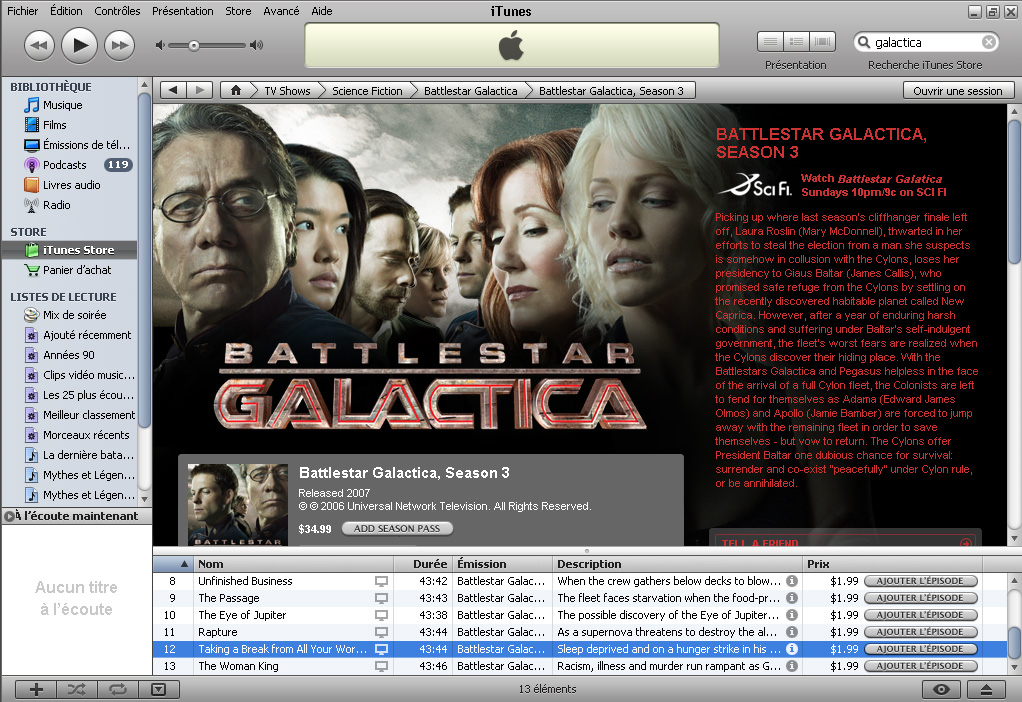Go back in iTunes Store navigation

click(x=173, y=90)
